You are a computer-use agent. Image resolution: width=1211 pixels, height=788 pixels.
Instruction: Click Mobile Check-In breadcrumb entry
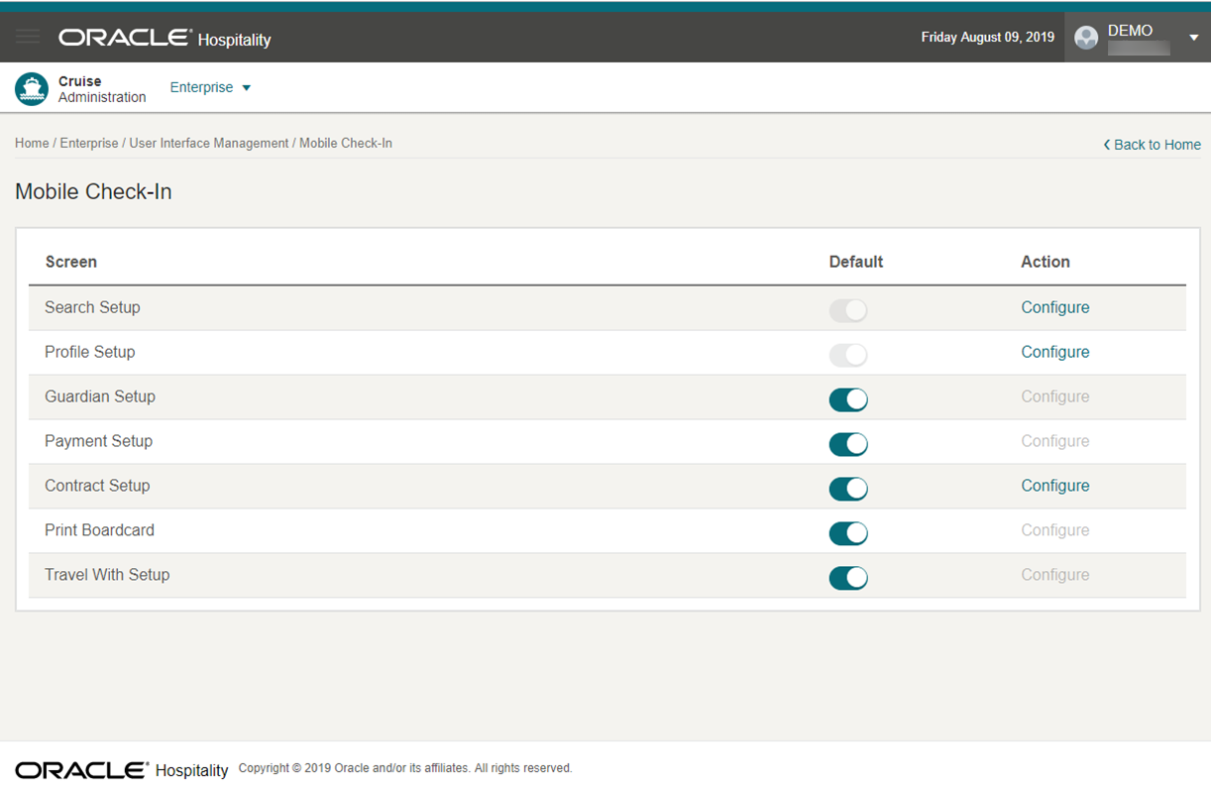click(346, 143)
